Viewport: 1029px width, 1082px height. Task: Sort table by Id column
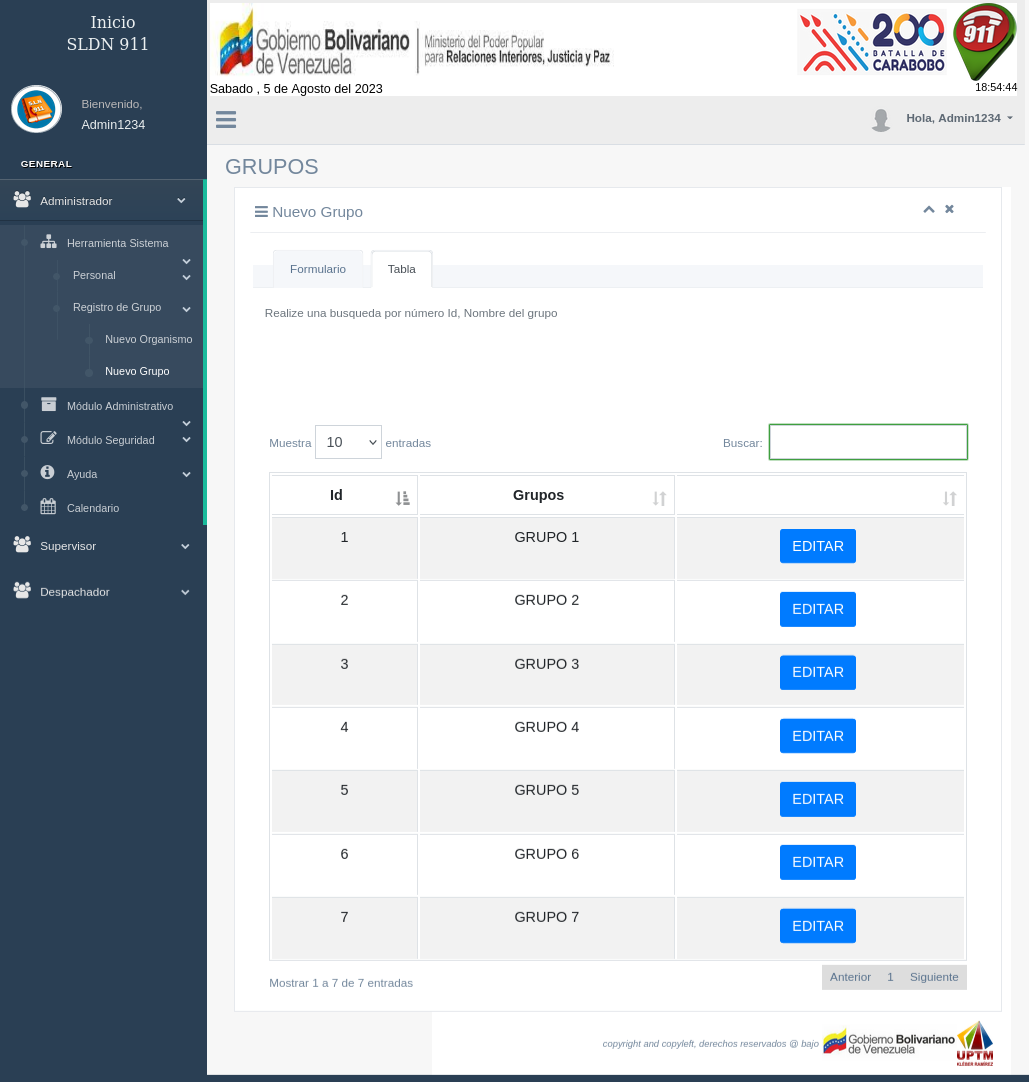pos(344,496)
